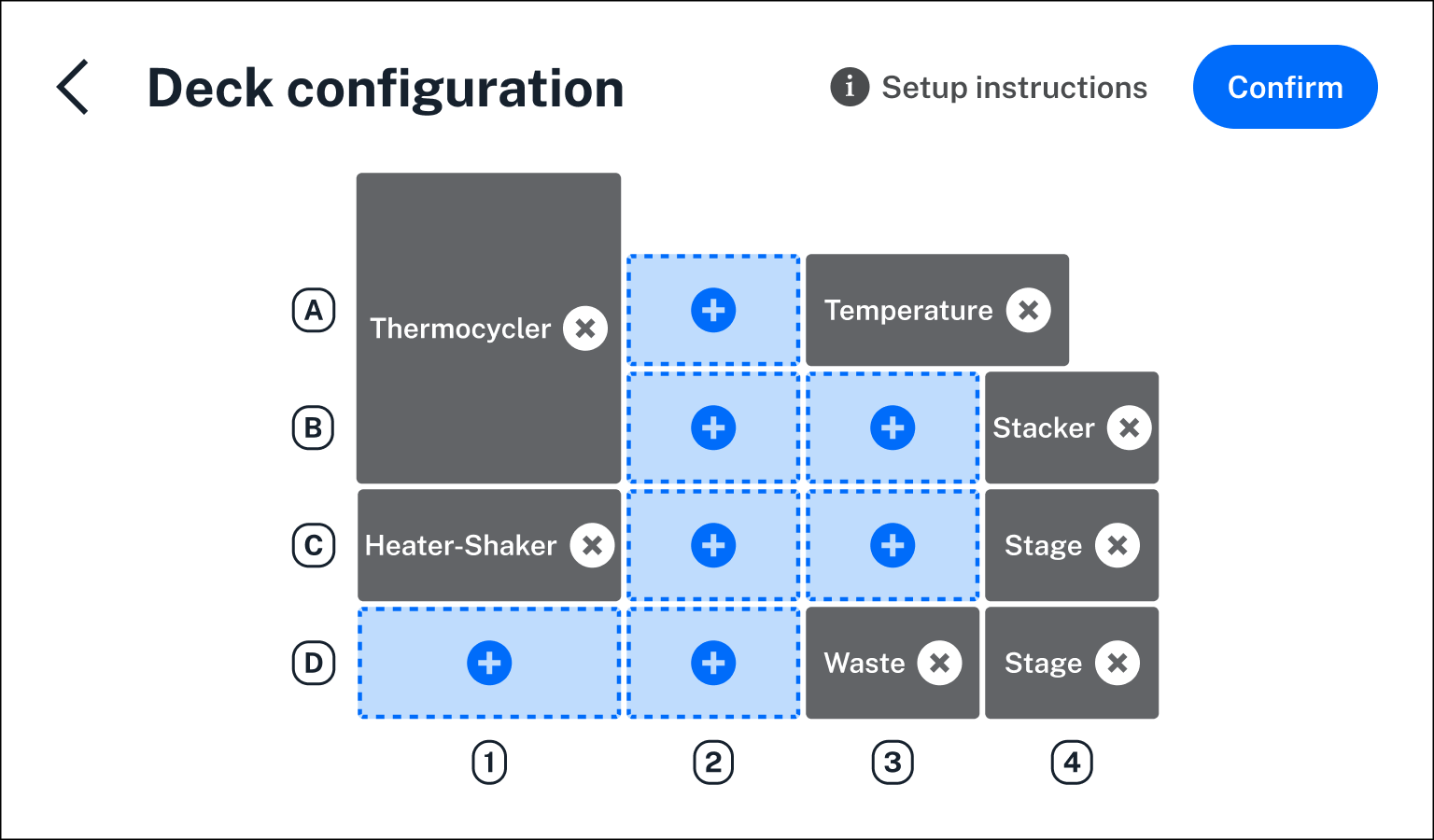
Task: Add fixture to slot B2
Action: coord(713,427)
